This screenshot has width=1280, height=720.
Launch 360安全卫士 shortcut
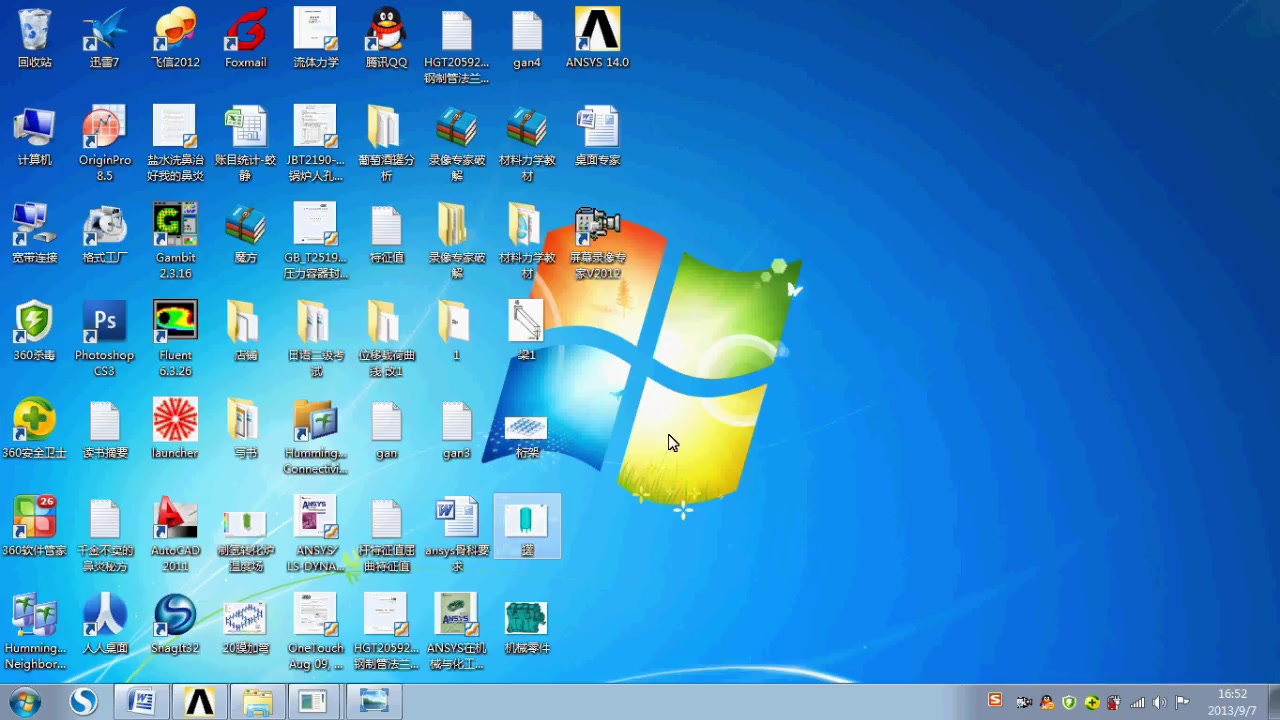34,430
